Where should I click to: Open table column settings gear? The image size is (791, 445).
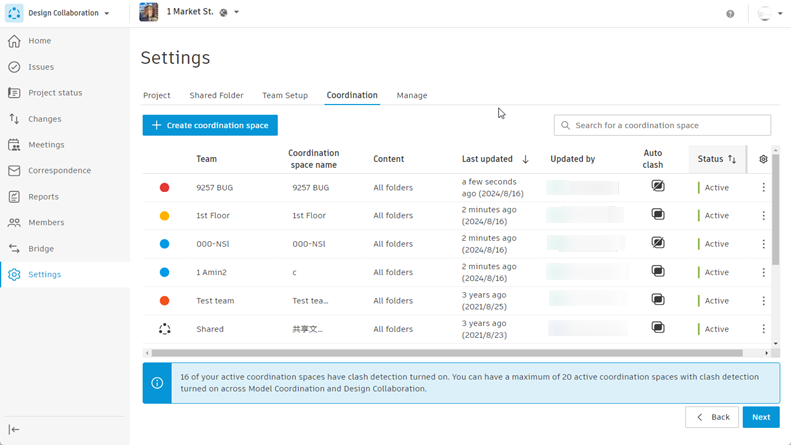click(x=764, y=159)
